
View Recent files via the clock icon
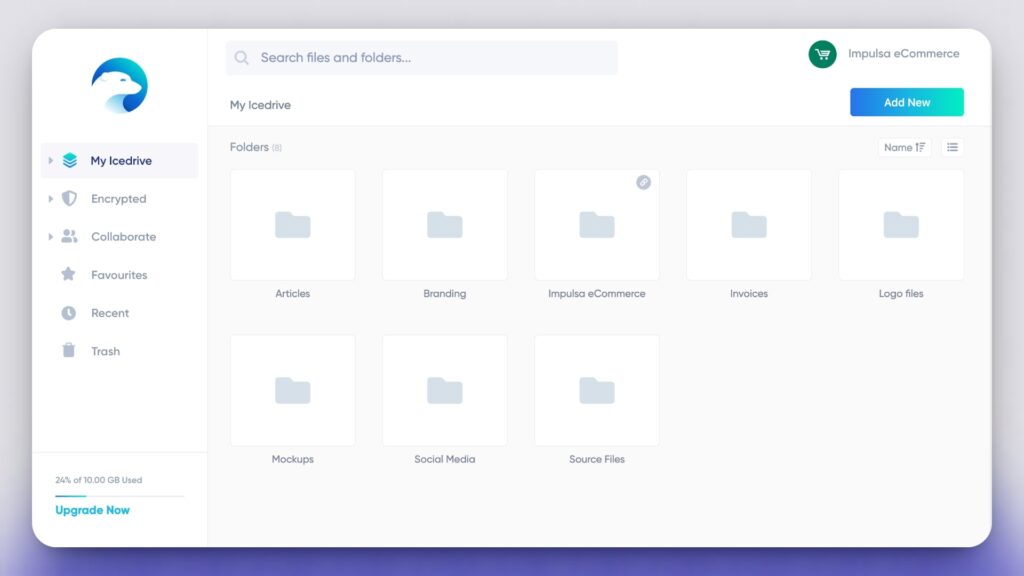(70, 313)
